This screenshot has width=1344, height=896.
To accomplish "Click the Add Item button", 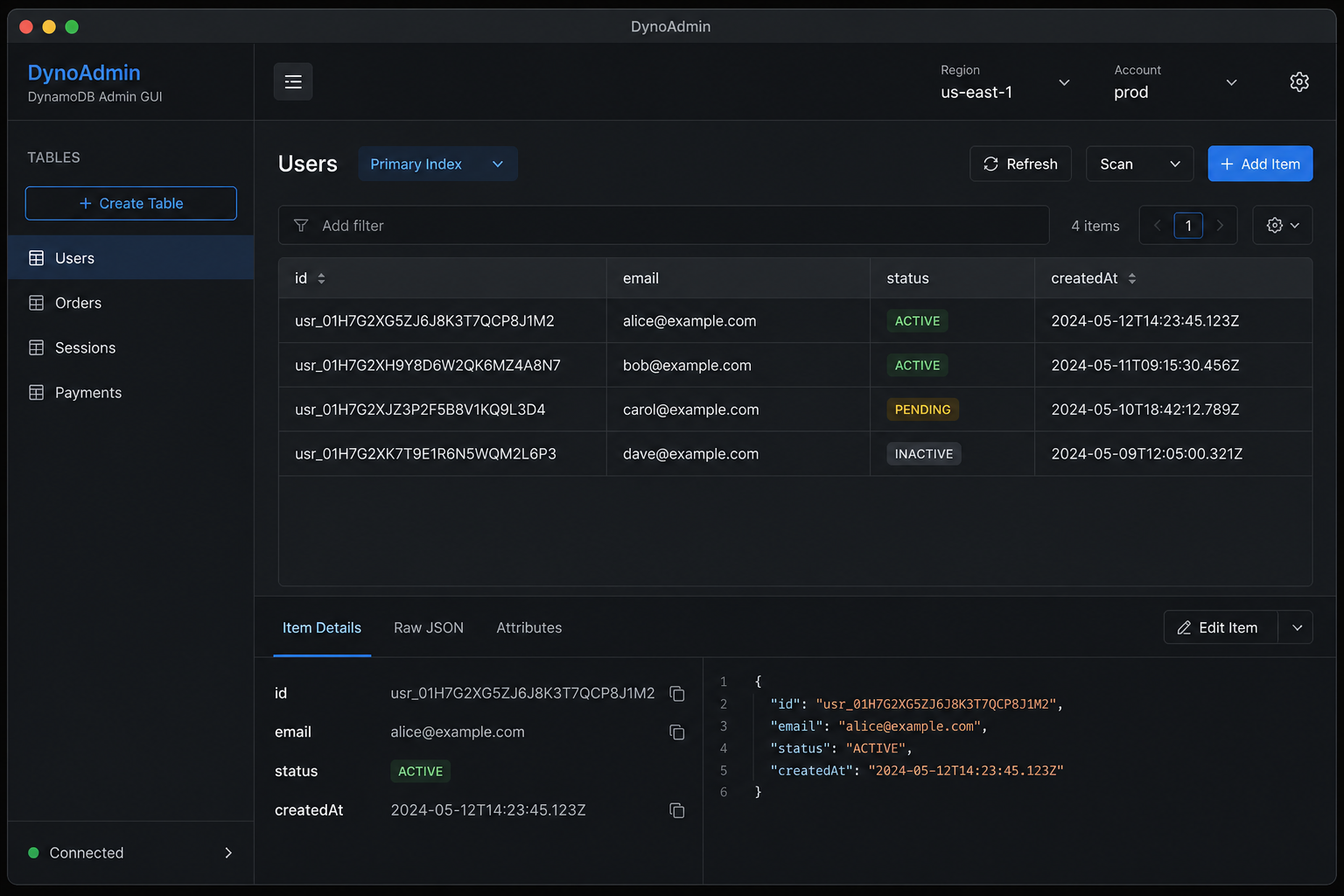I will click(1260, 164).
